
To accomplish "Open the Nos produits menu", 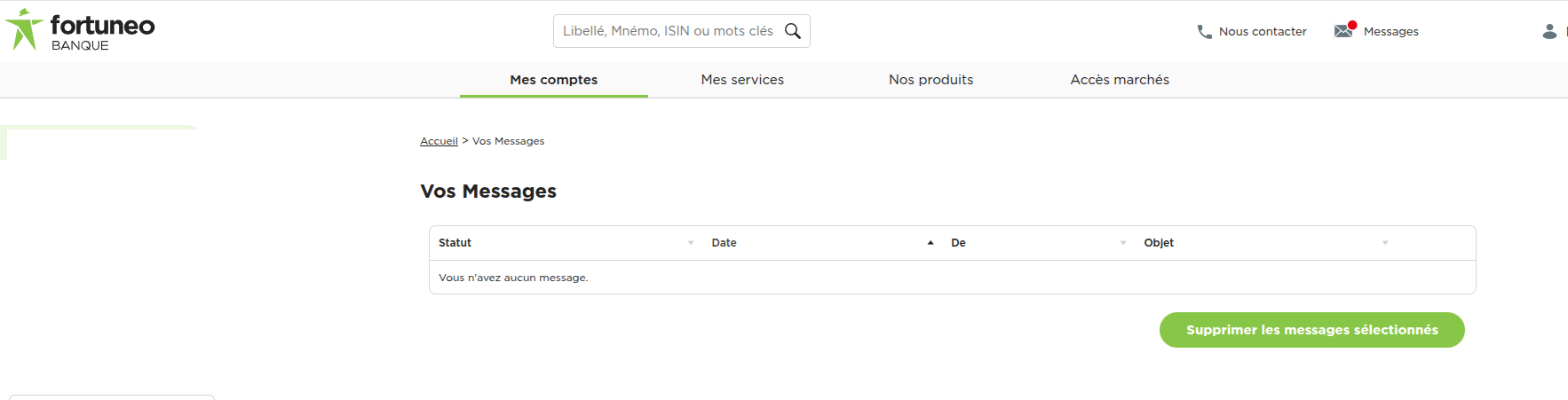I will tap(931, 80).
